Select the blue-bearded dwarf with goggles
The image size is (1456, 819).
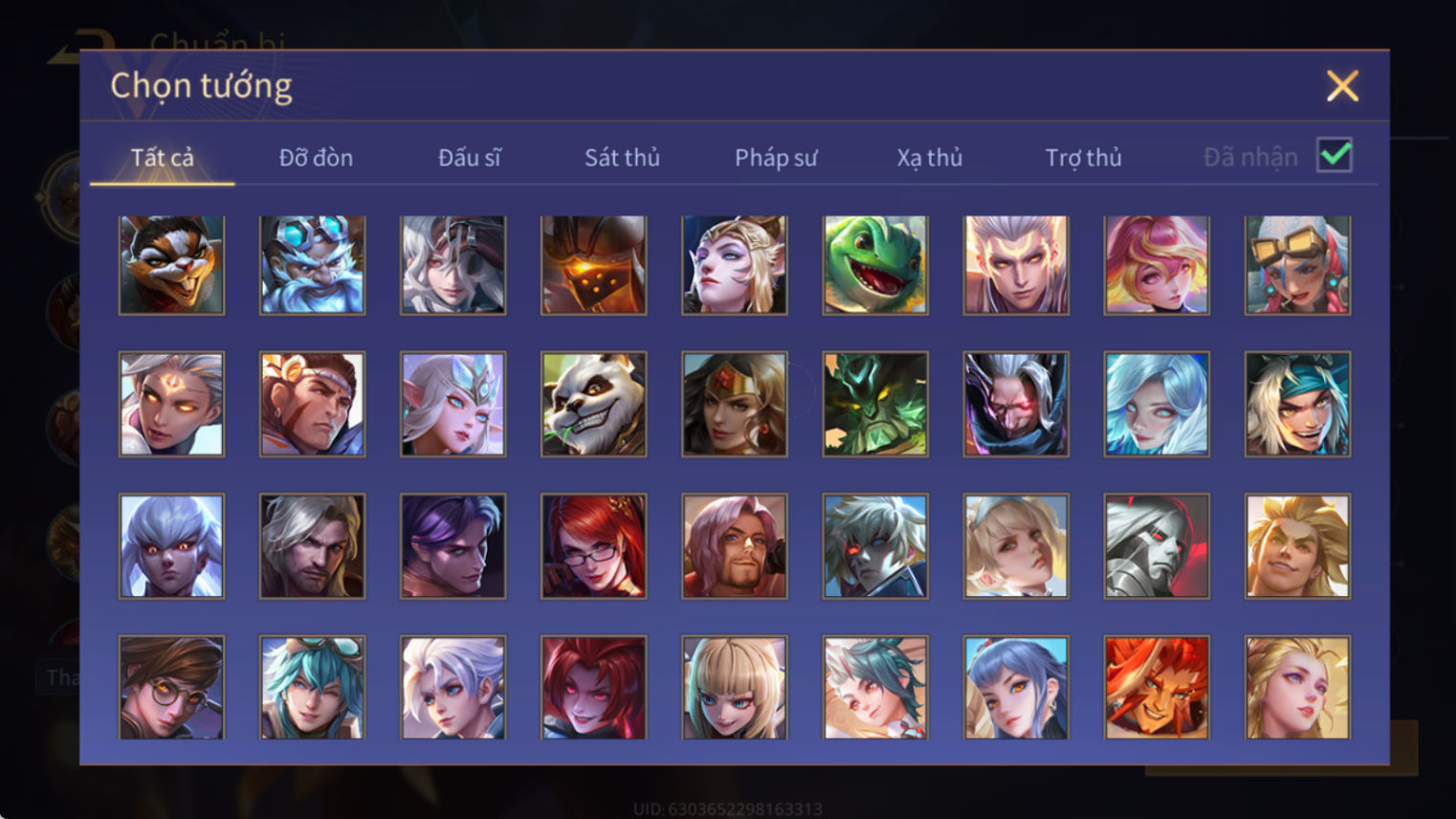point(312,265)
